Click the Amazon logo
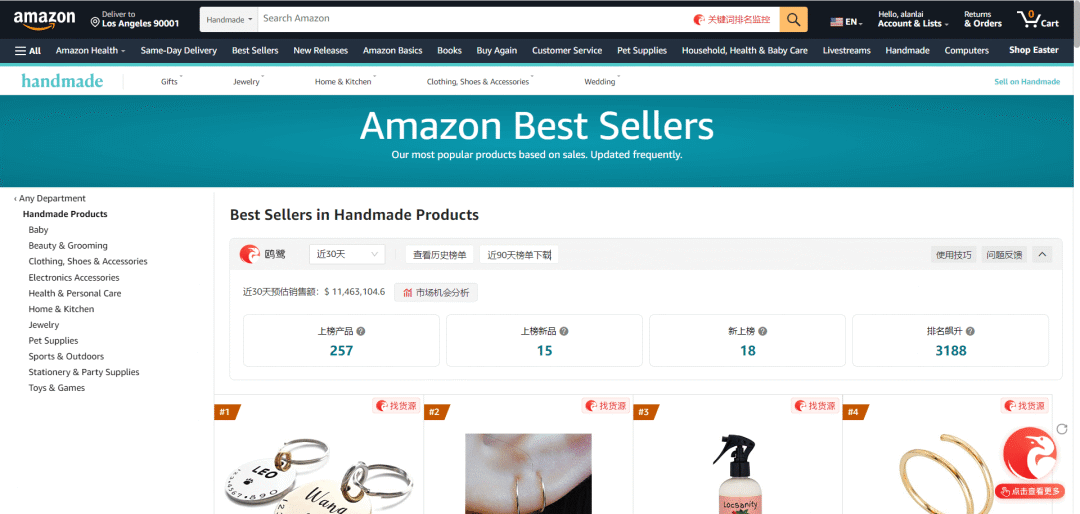This screenshot has width=1080, height=514. [x=44, y=20]
